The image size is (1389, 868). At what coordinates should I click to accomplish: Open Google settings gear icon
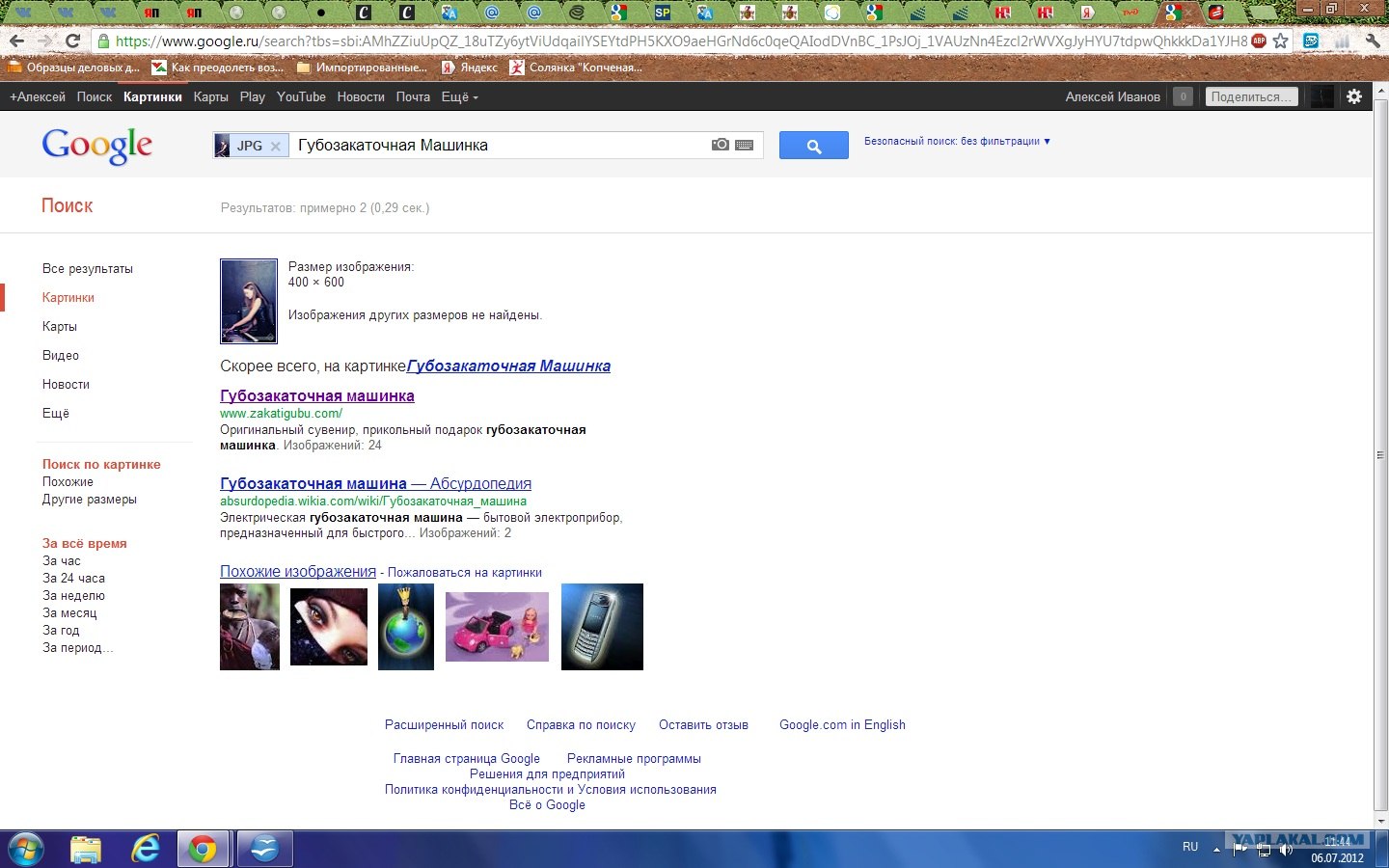point(1354,96)
